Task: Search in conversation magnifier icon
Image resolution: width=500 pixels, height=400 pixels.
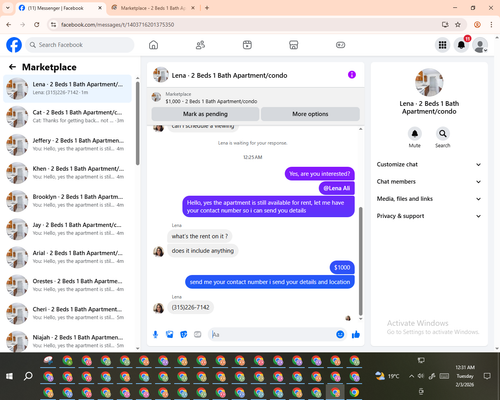Action: (x=442, y=134)
